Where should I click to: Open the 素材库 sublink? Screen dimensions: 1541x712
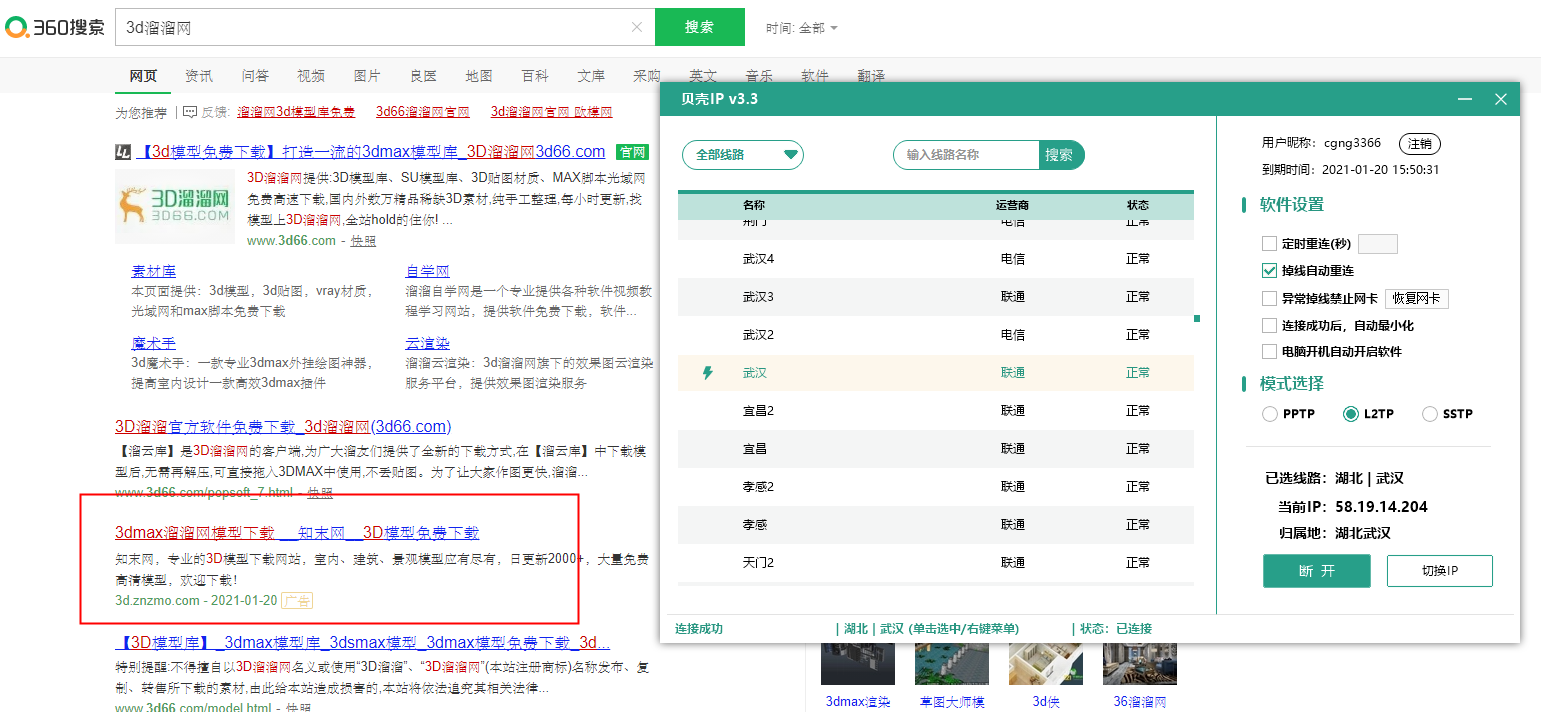coord(153,271)
